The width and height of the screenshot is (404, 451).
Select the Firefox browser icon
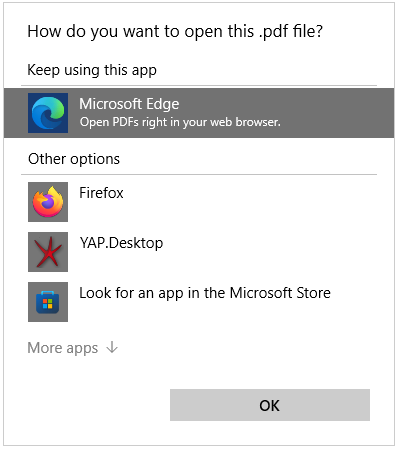(x=48, y=202)
